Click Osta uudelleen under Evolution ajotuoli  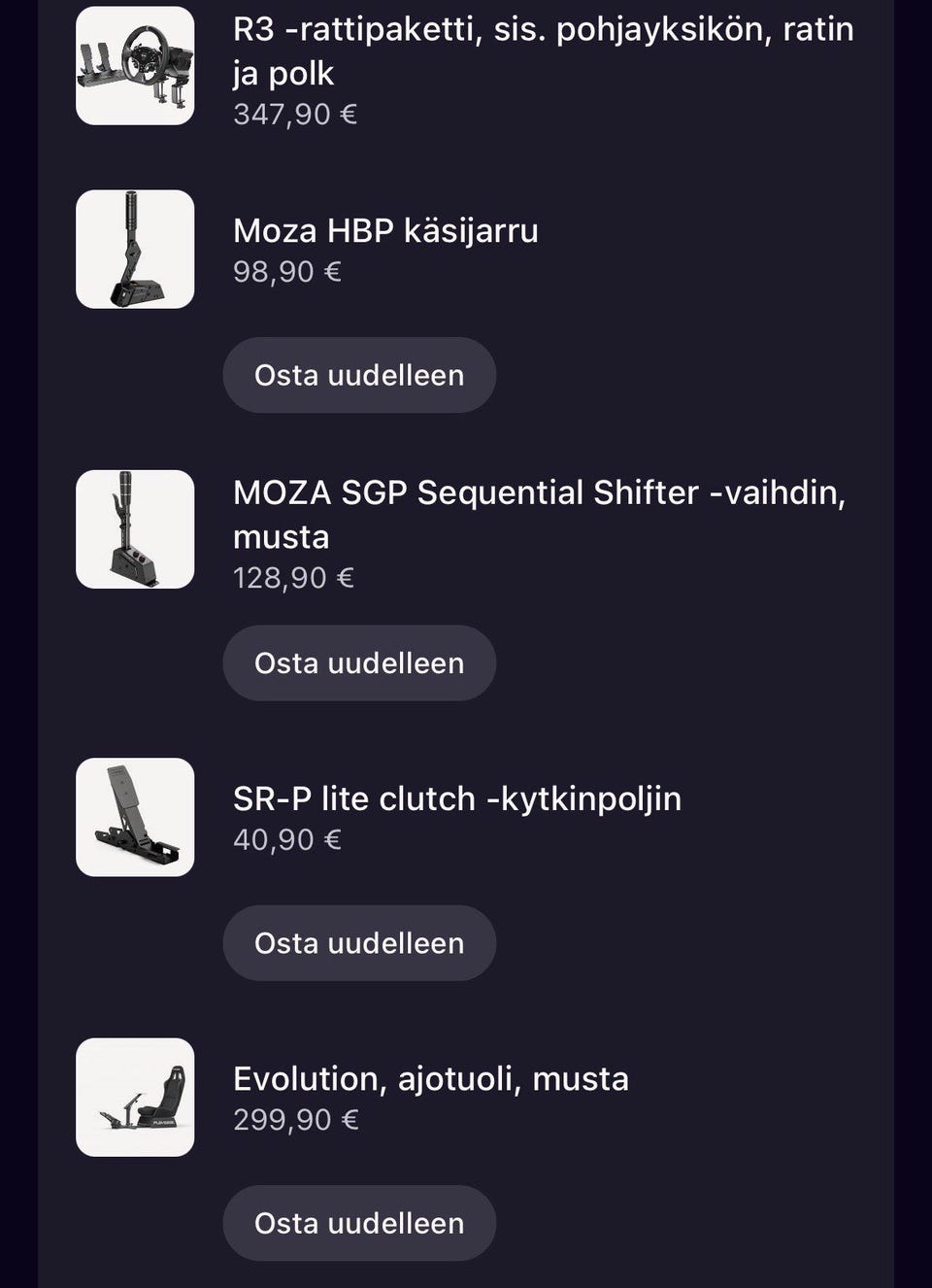[359, 1223]
